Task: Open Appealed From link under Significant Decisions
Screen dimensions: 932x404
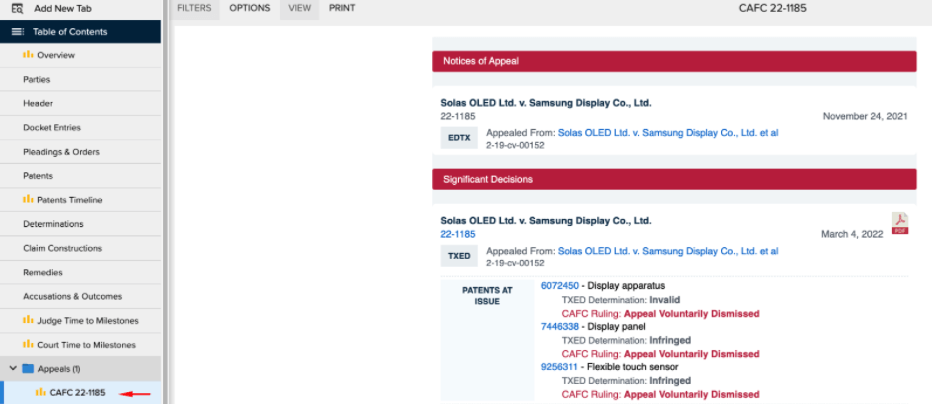Action: point(667,251)
